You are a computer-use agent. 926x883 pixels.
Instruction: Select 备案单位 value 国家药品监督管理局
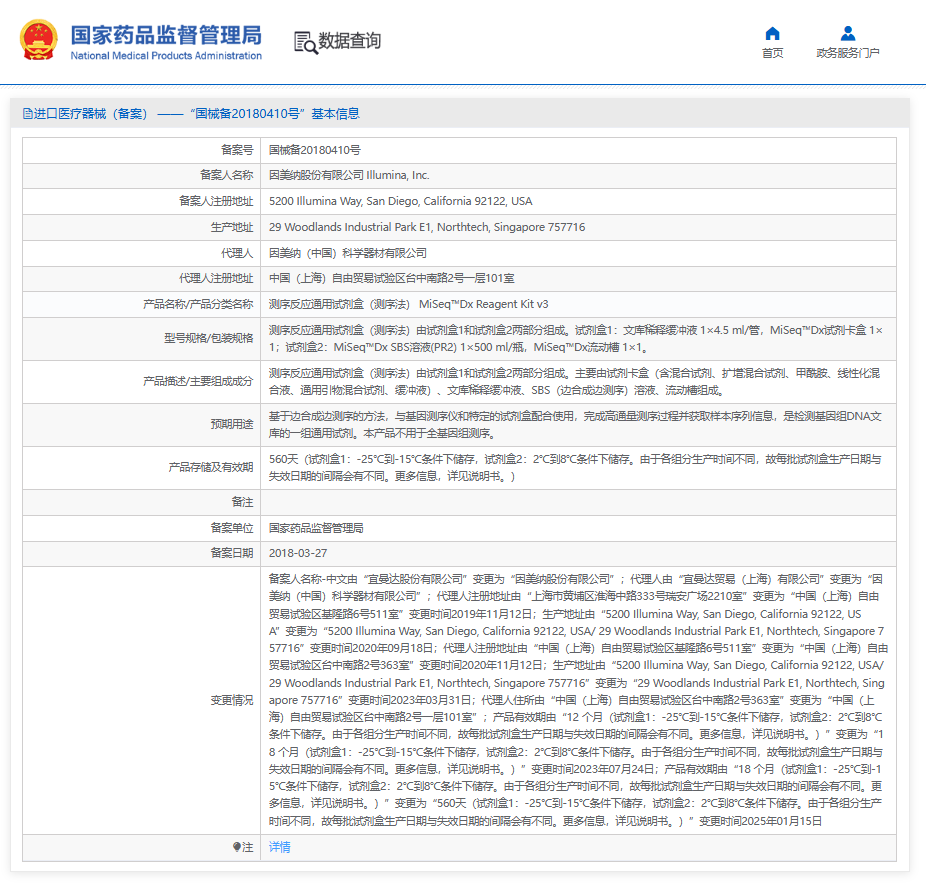click(x=316, y=528)
